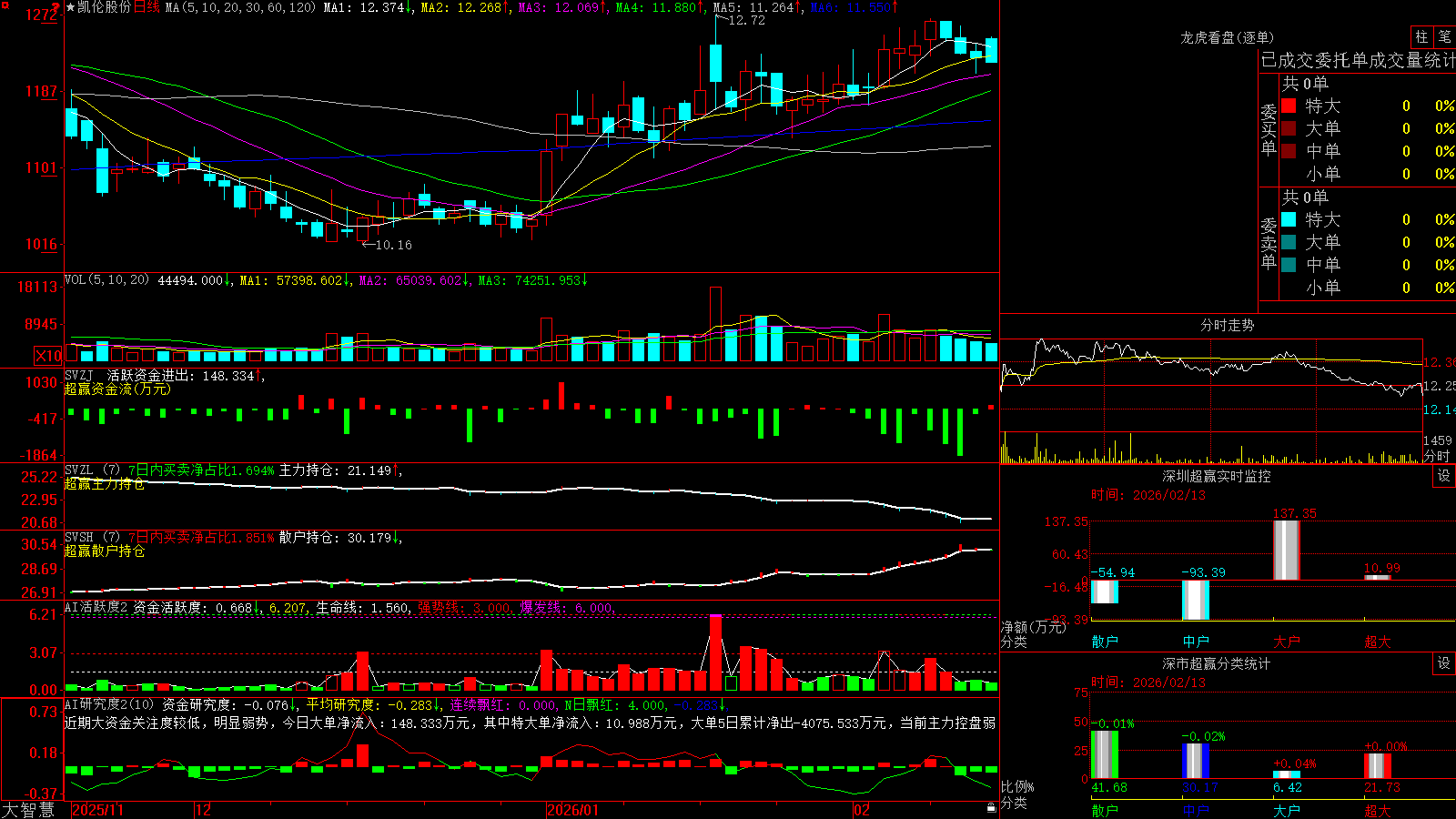The height and width of the screenshot is (819, 1456).
Task: Click the 10.16 low price annotation
Action: (x=393, y=245)
